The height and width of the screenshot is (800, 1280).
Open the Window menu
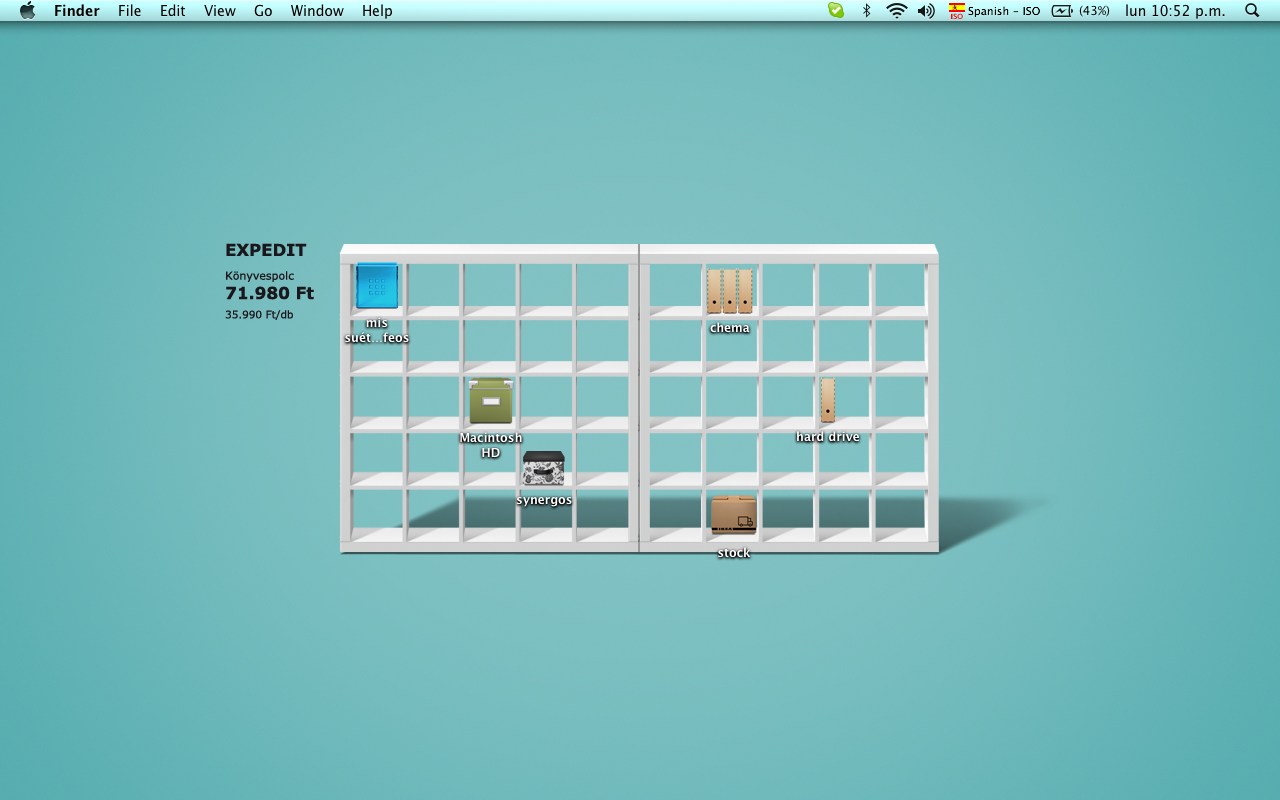tap(317, 11)
